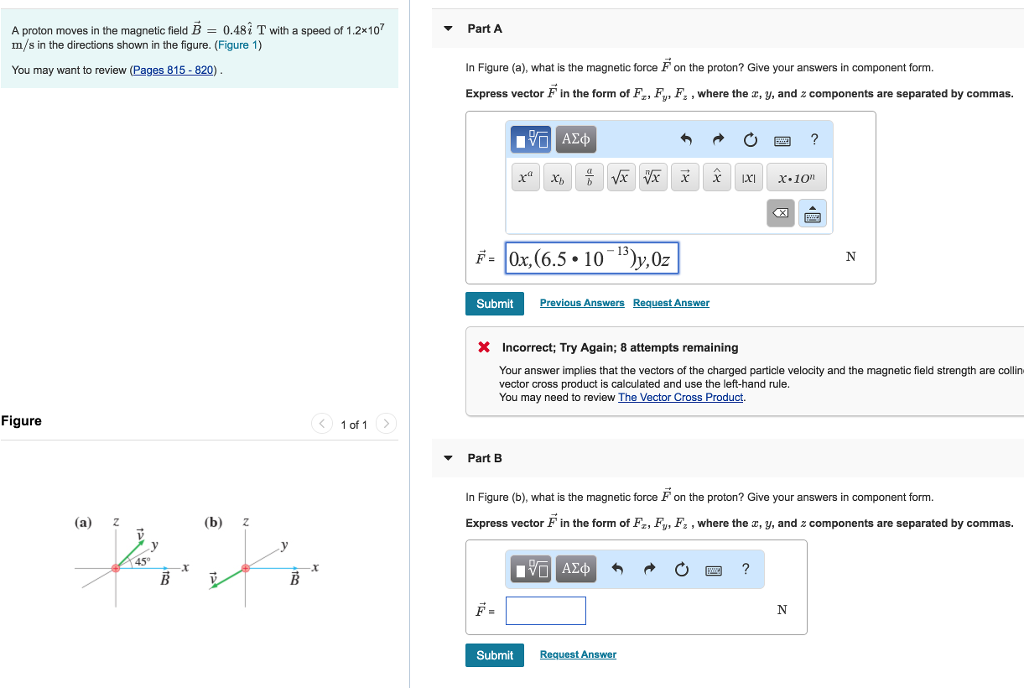Undo the last equation edit
1024x688 pixels.
687,139
